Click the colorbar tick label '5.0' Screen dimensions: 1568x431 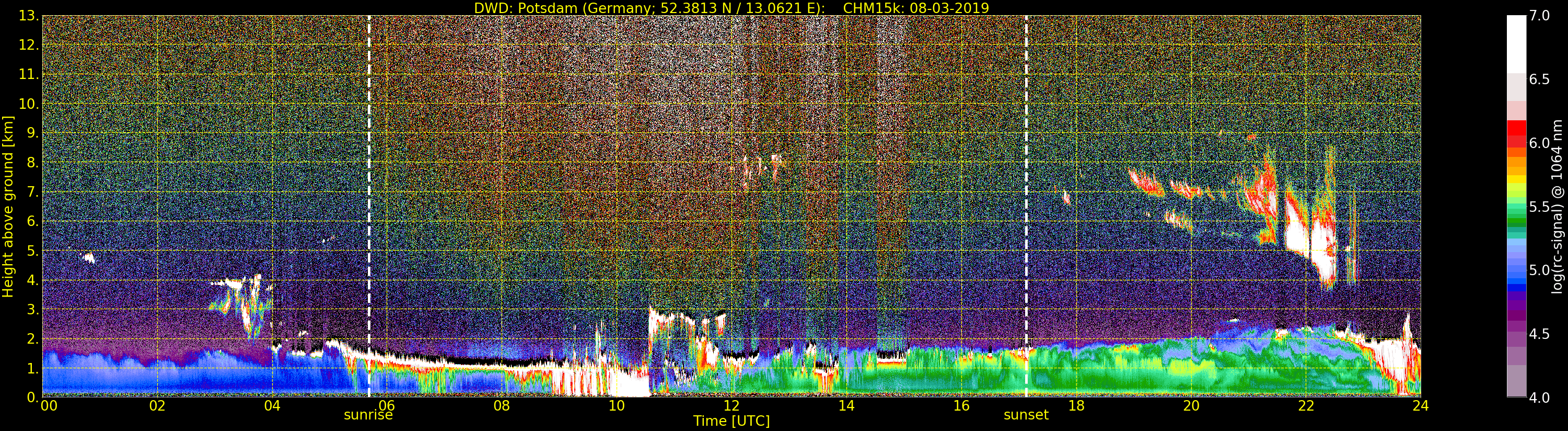coord(1540,270)
